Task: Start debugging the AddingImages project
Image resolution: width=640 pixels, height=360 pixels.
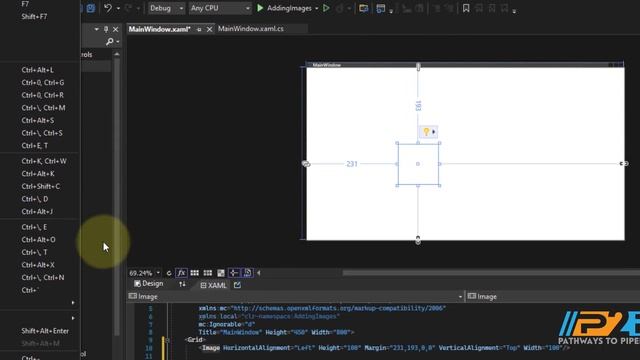Action: point(284,8)
